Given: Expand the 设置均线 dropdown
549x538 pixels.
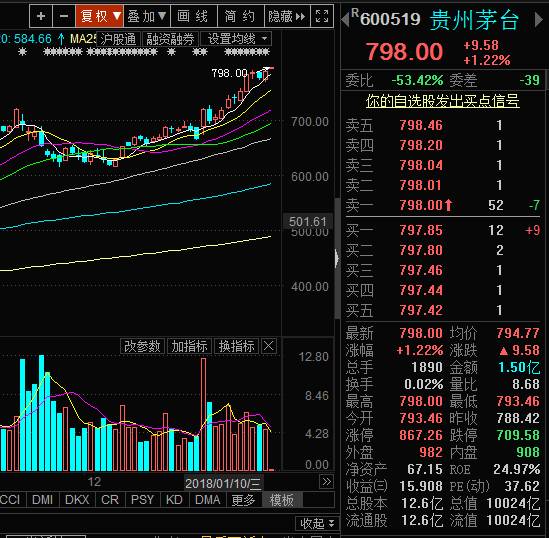Looking at the screenshot, I should 236,39.
